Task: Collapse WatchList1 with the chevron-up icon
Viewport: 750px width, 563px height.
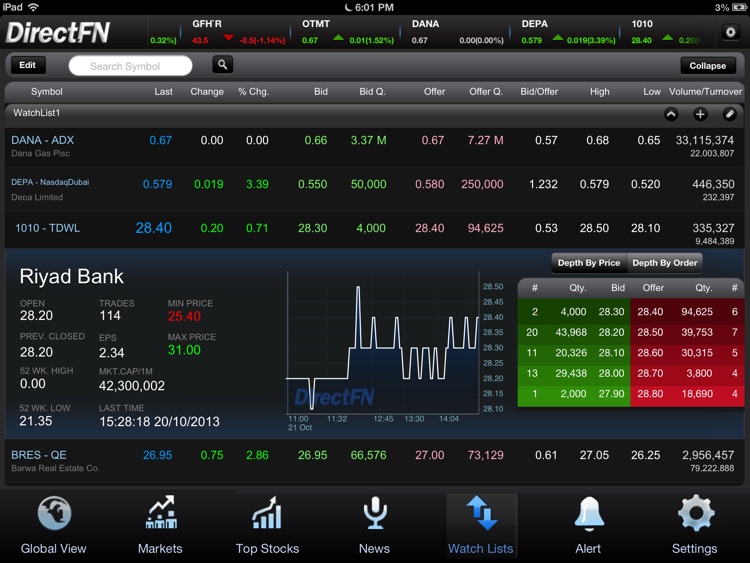Action: click(x=671, y=114)
